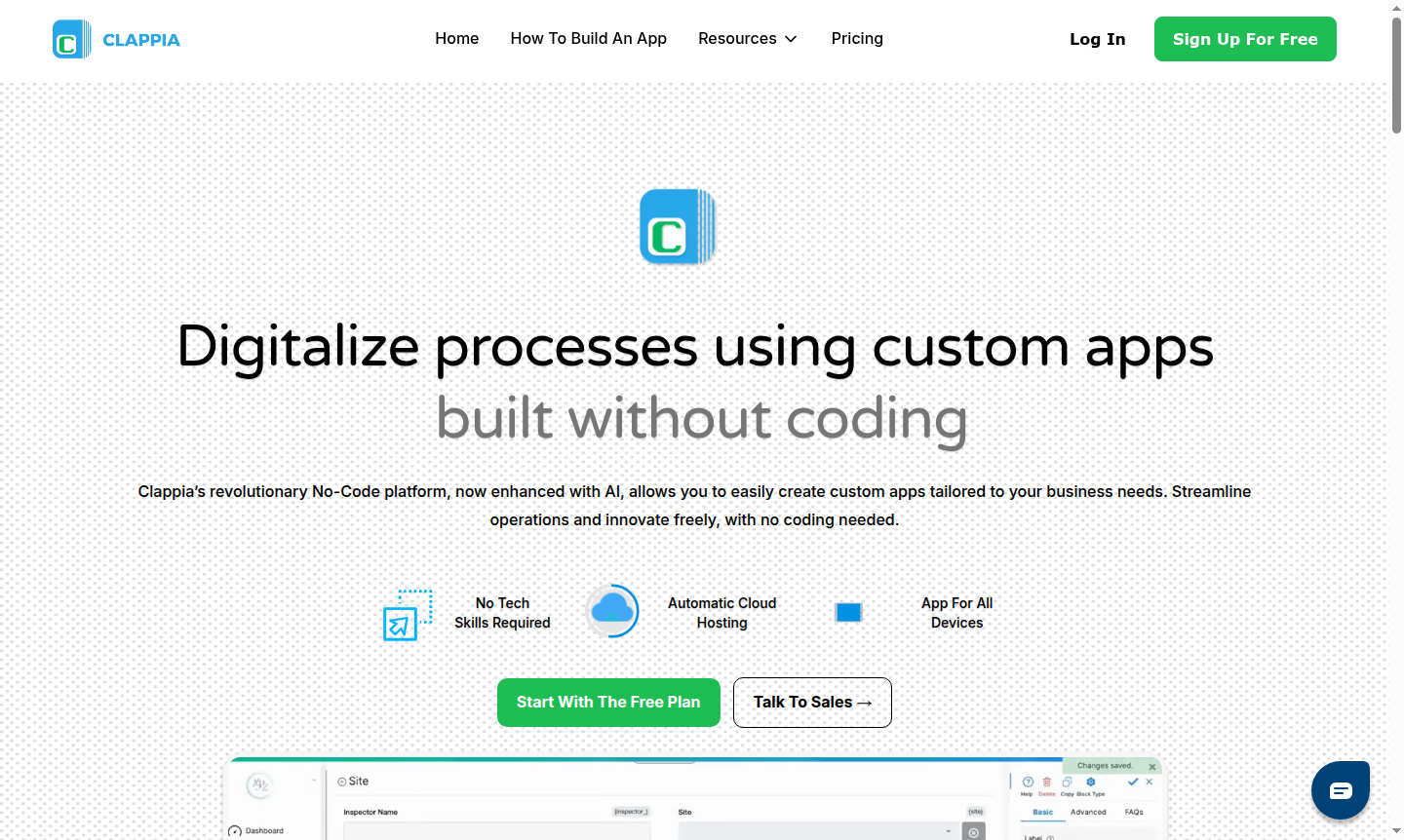Click the Automatic Cloud Hosting cloud icon

[612, 610]
